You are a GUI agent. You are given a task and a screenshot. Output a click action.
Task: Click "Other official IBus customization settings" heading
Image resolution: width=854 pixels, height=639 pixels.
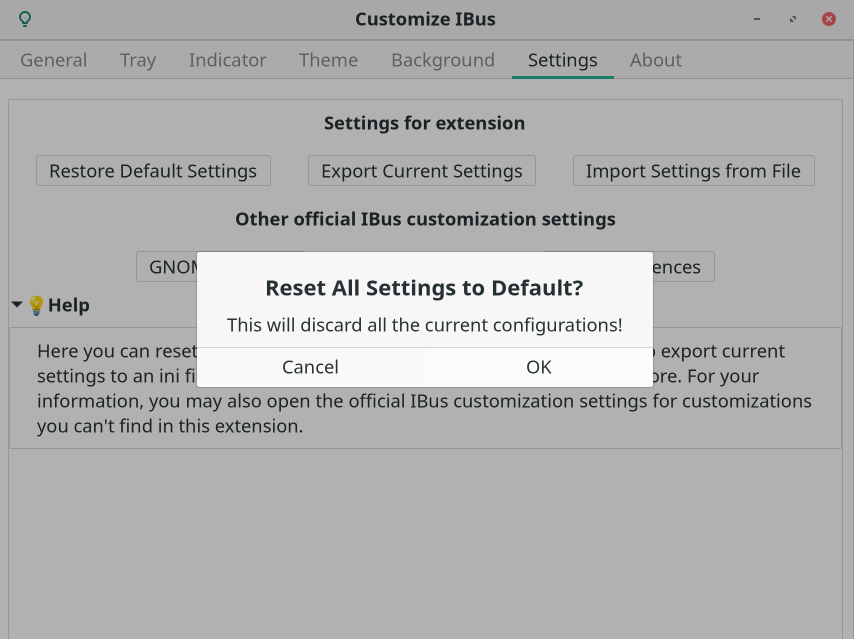(425, 219)
